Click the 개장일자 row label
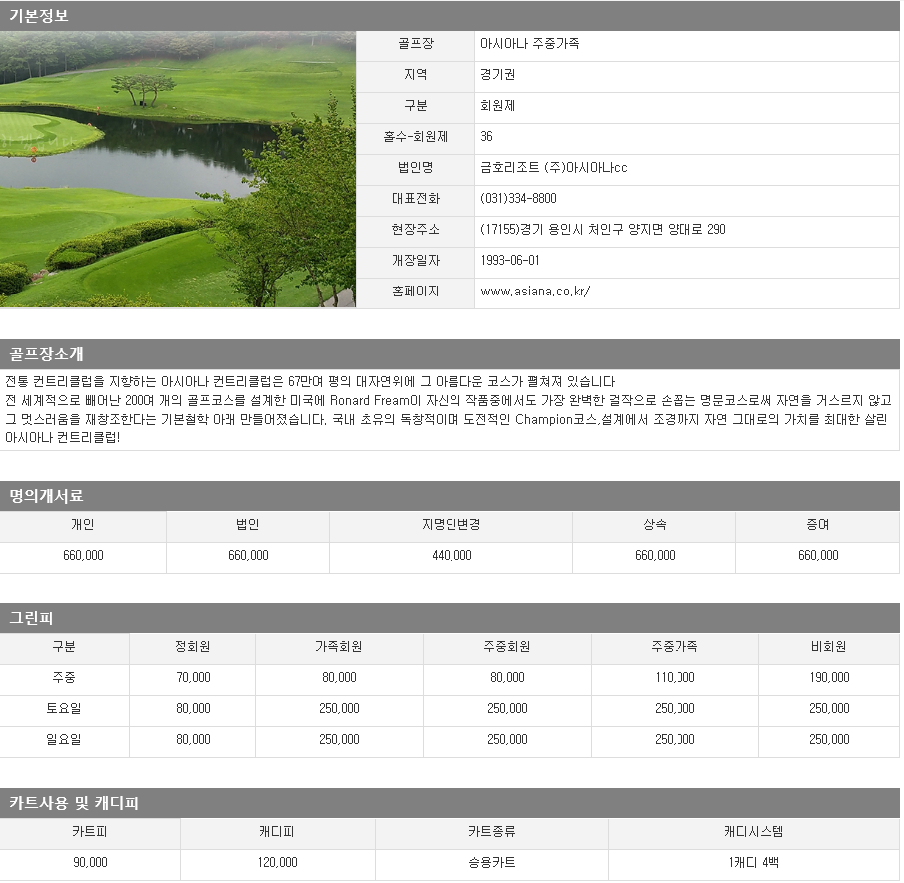 (x=415, y=261)
